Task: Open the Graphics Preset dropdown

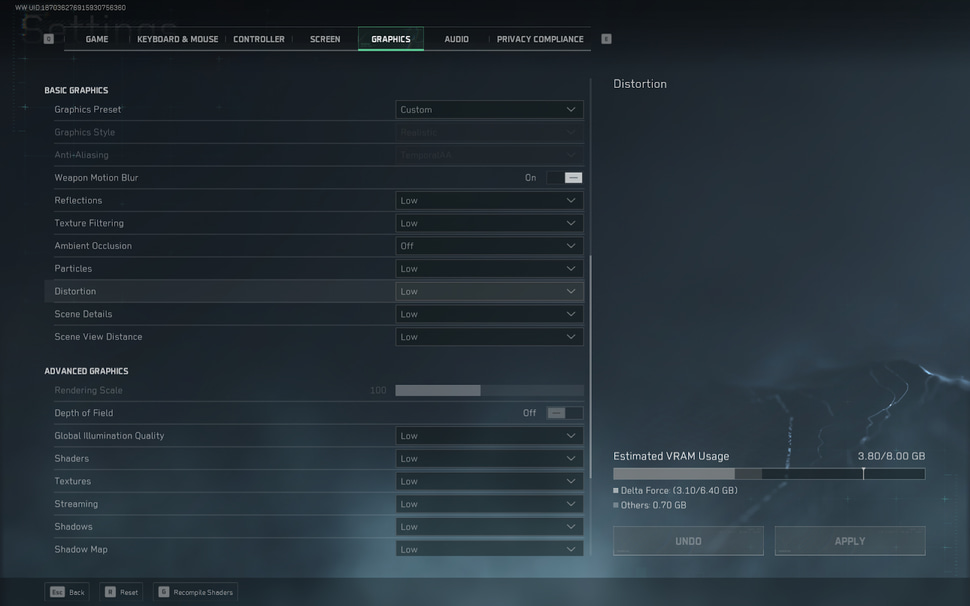Action: [489, 110]
